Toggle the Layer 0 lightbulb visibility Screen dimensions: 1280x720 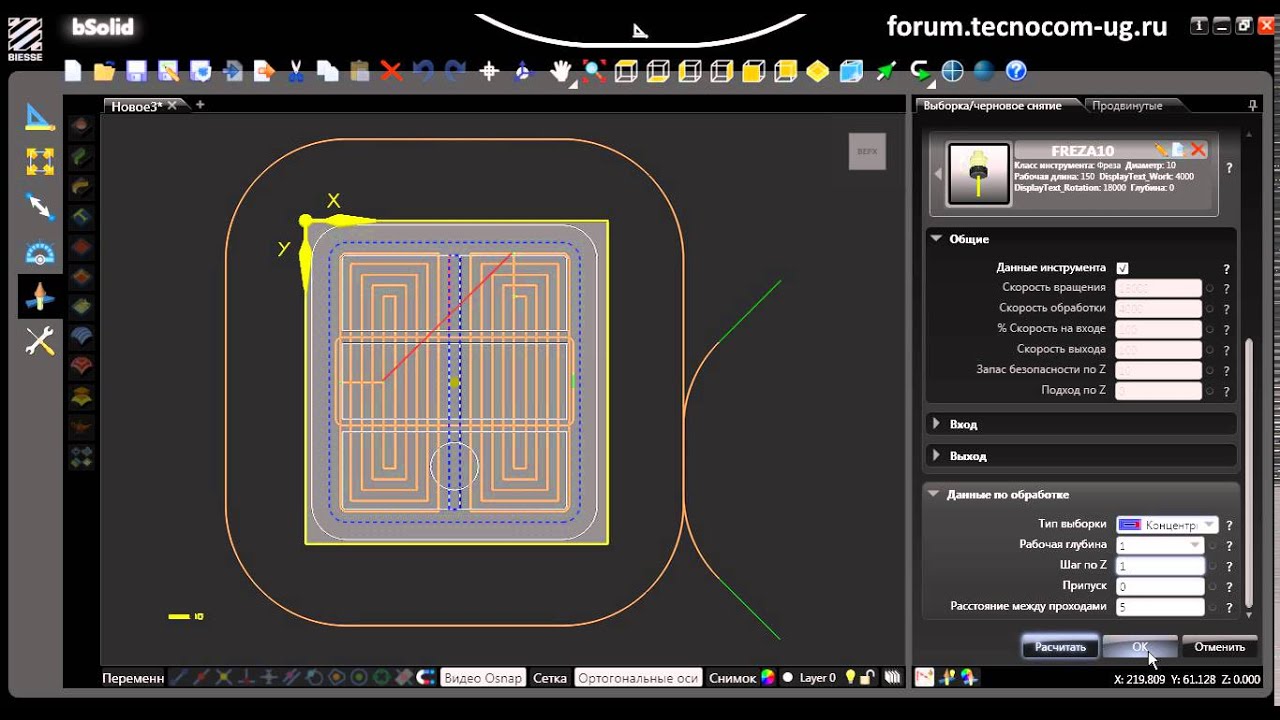pos(850,677)
